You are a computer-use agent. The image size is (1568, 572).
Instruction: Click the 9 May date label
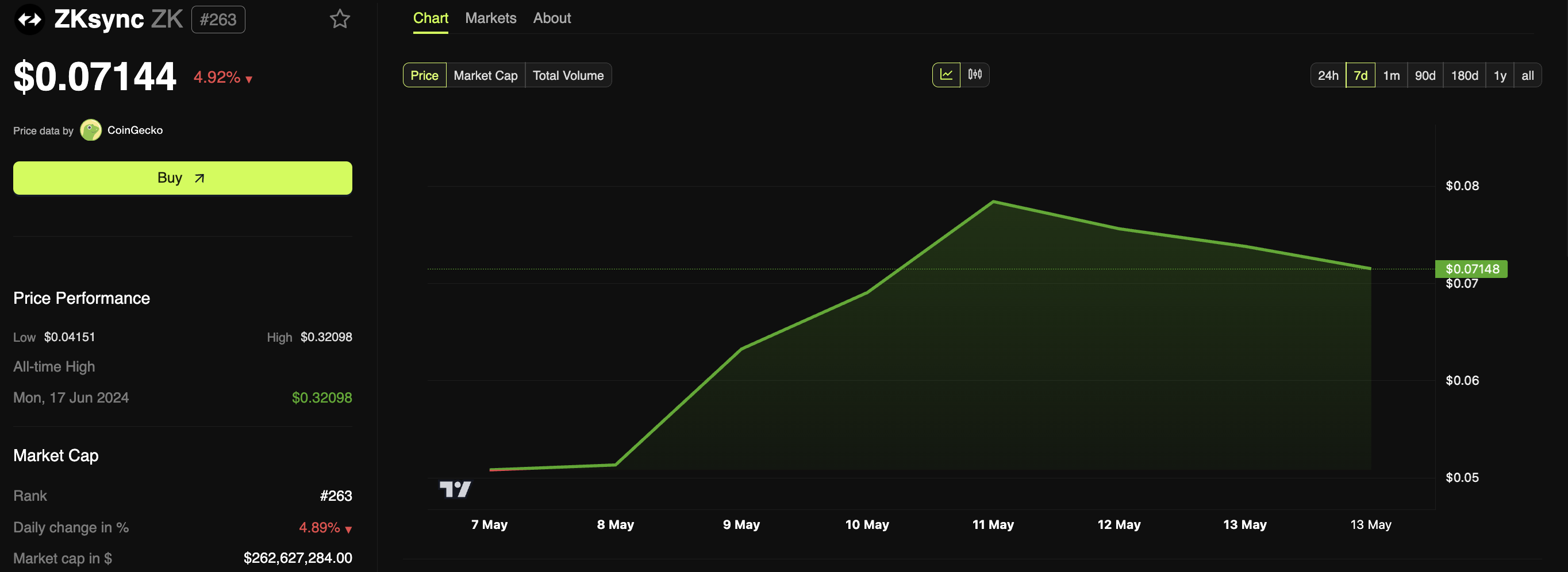tap(741, 524)
